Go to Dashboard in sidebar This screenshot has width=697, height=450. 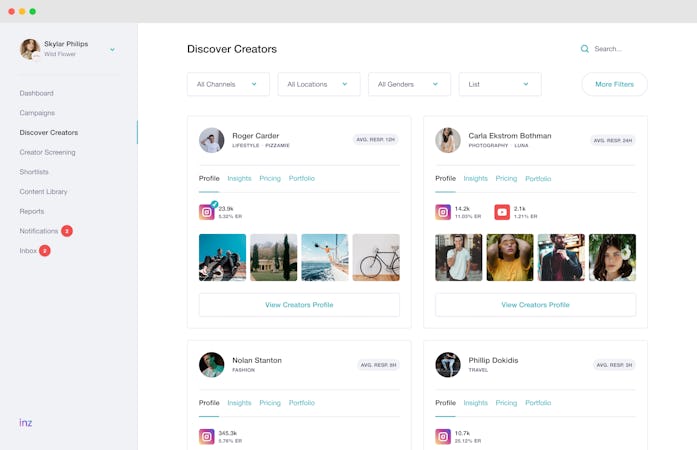[36, 93]
